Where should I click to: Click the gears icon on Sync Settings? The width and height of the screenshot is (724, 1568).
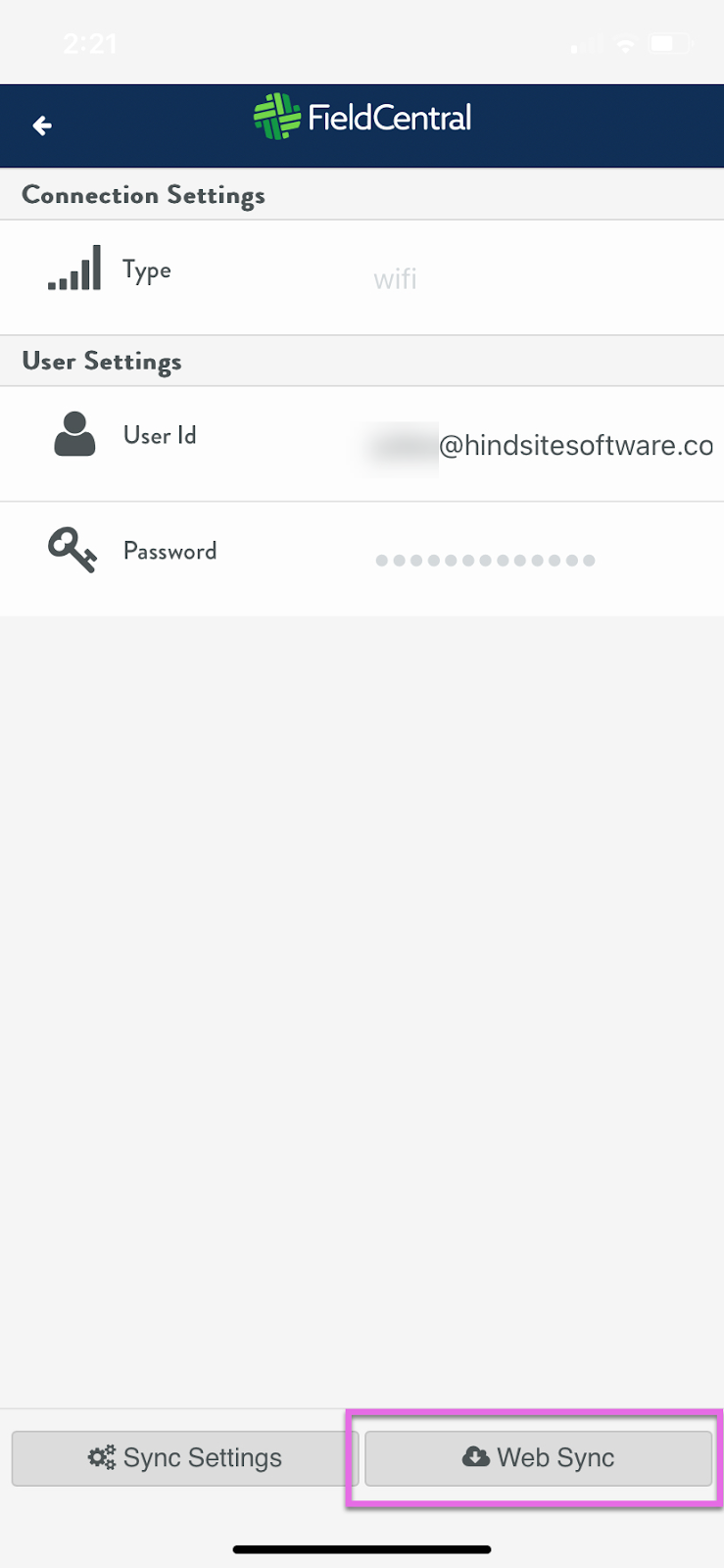point(102,1457)
